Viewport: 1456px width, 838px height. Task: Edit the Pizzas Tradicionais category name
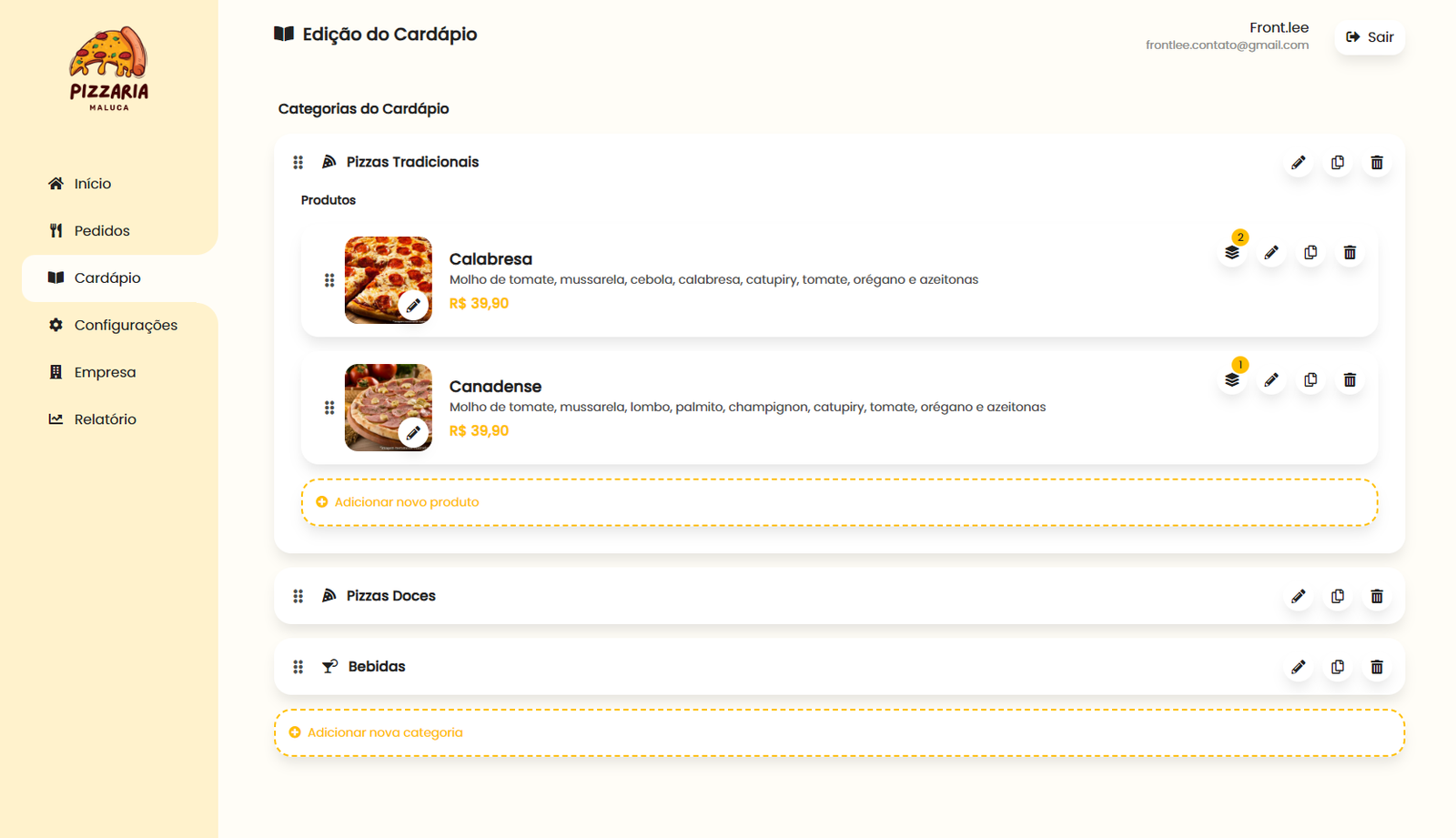click(x=1299, y=162)
